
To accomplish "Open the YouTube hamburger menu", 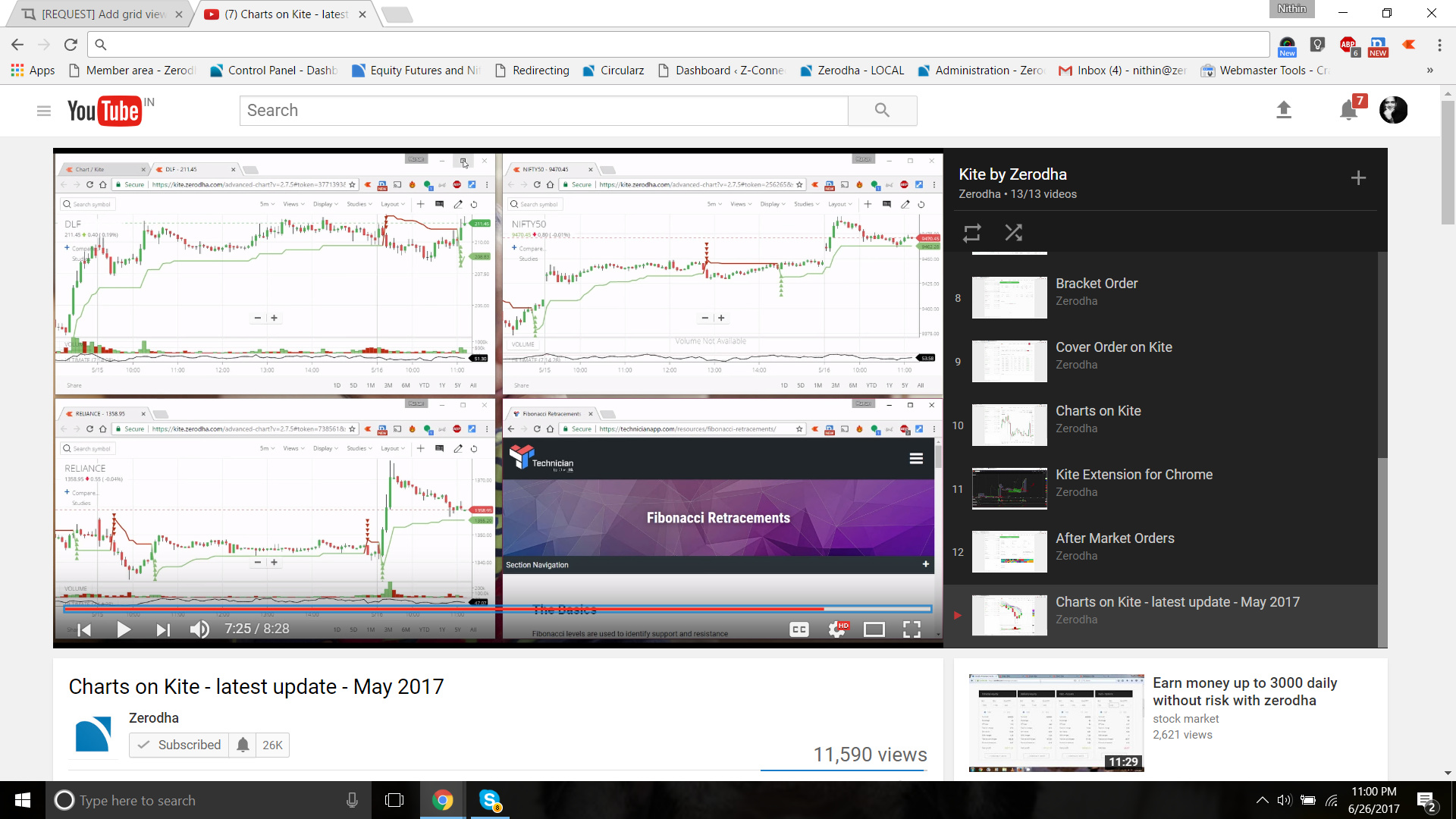I will point(44,110).
